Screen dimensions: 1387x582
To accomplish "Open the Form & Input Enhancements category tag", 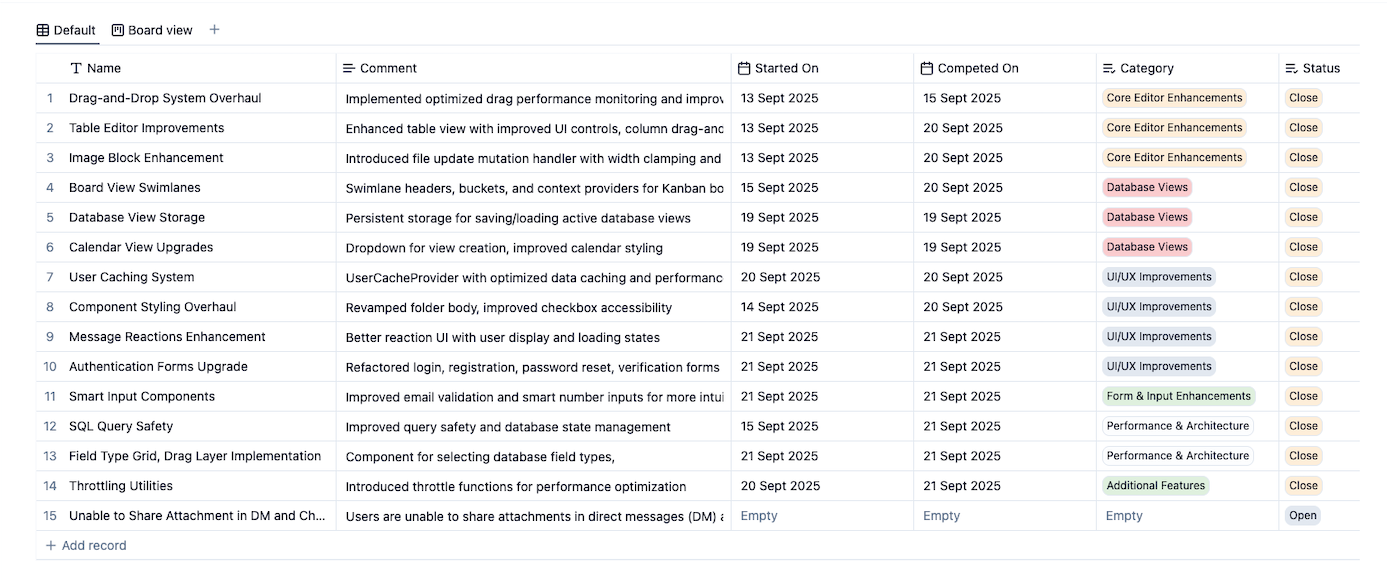I will click(x=1178, y=396).
